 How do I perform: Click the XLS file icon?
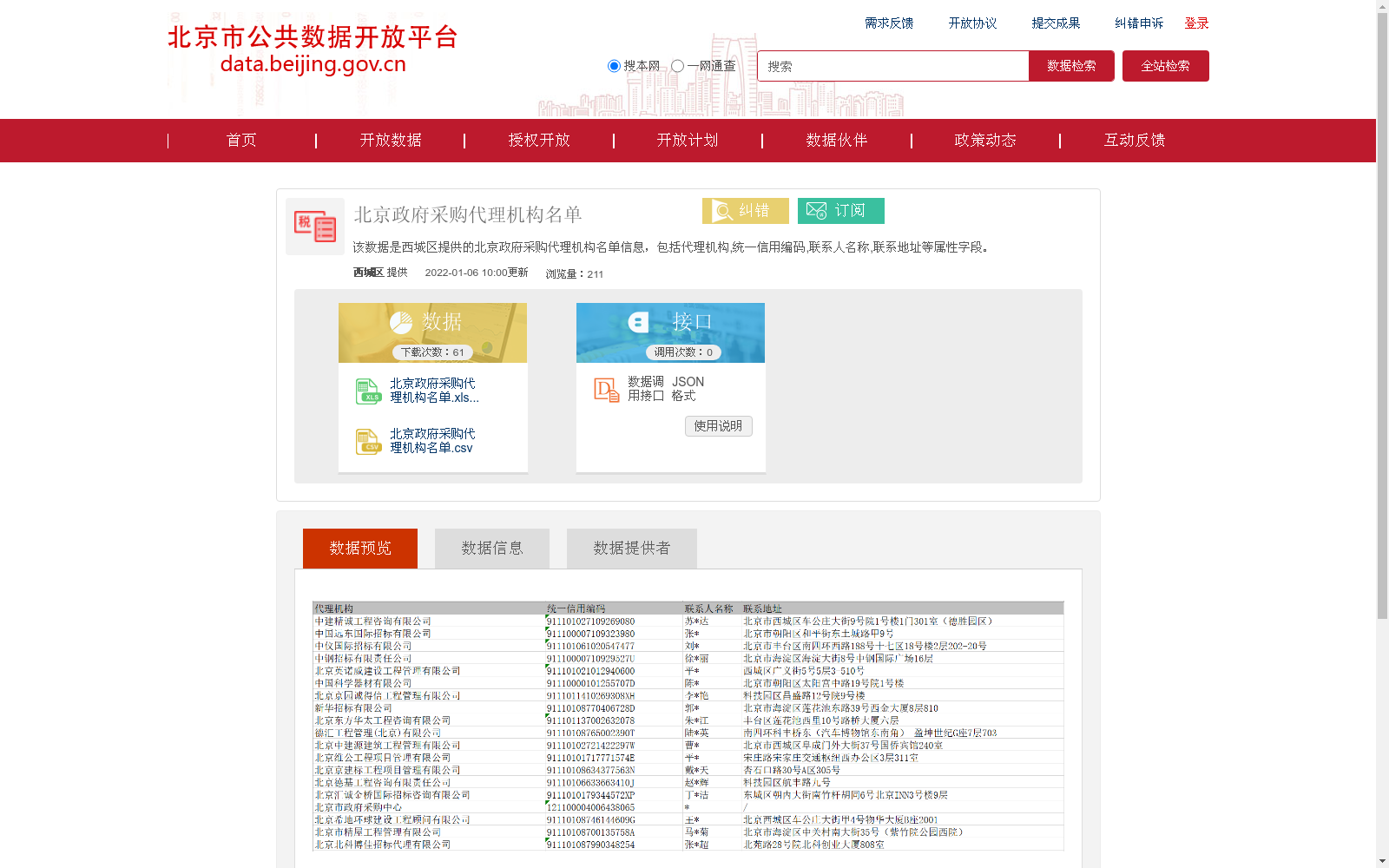368,391
